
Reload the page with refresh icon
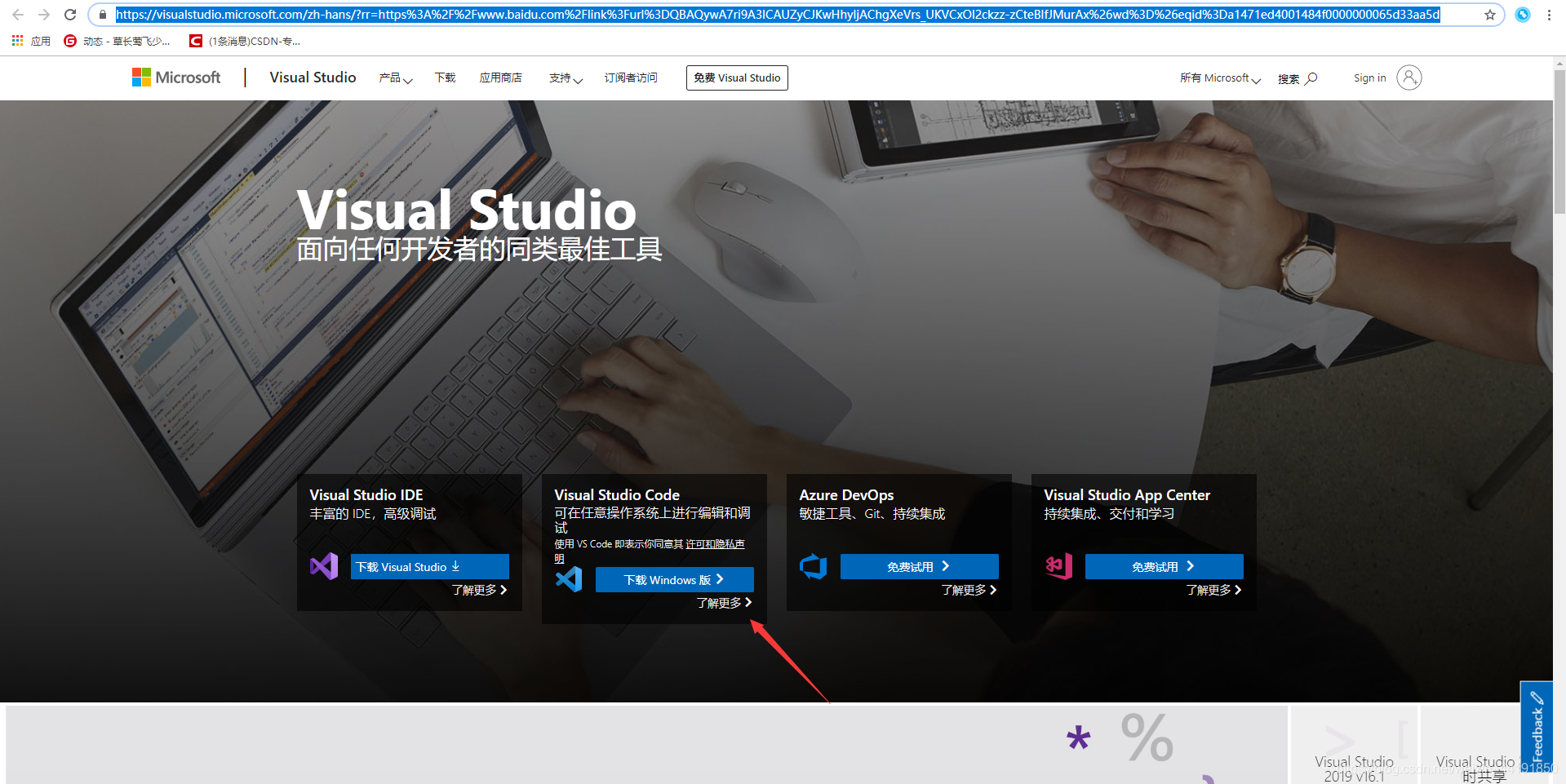point(70,15)
